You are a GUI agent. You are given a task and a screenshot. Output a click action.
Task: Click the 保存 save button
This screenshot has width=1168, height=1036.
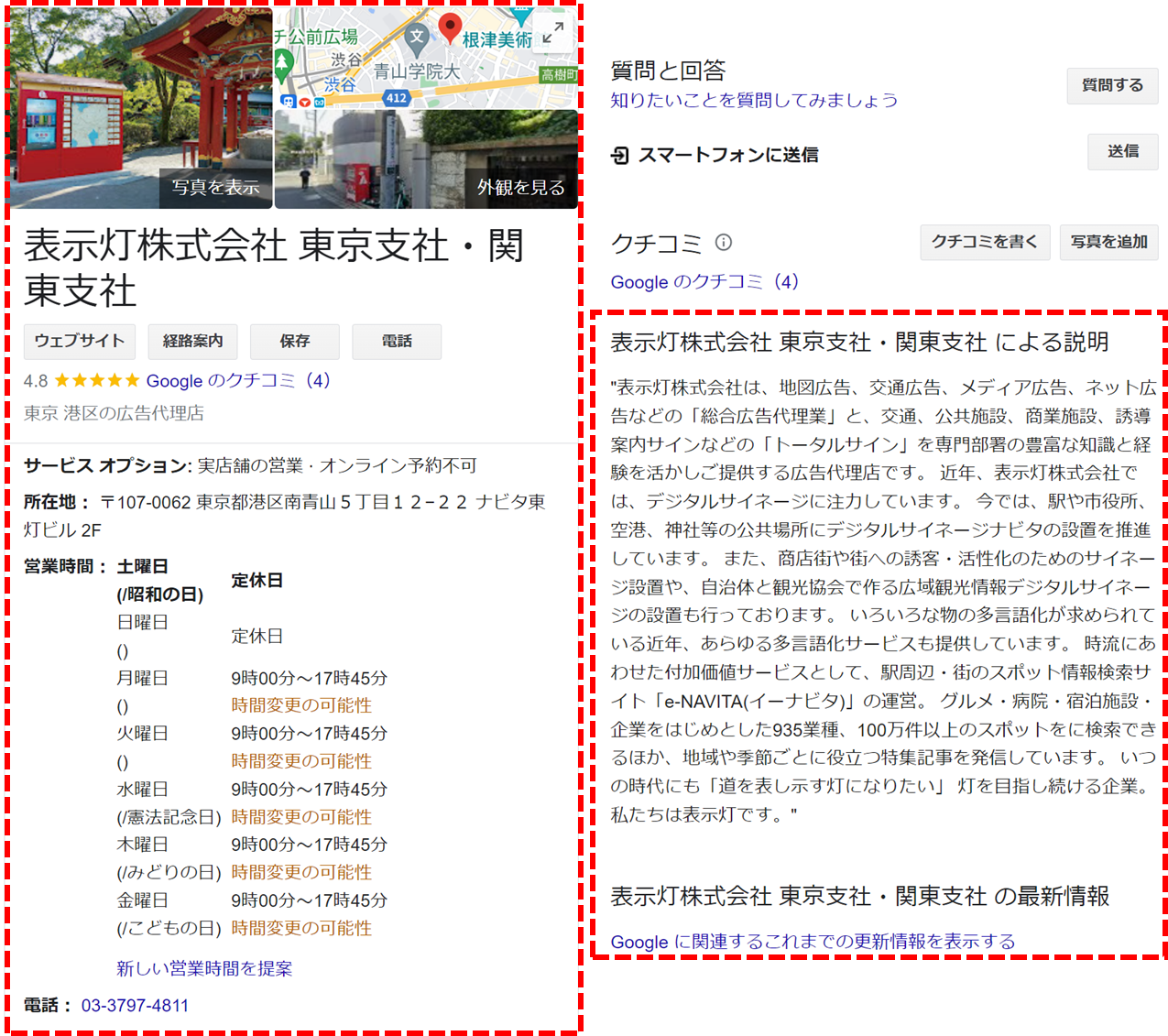pos(295,341)
